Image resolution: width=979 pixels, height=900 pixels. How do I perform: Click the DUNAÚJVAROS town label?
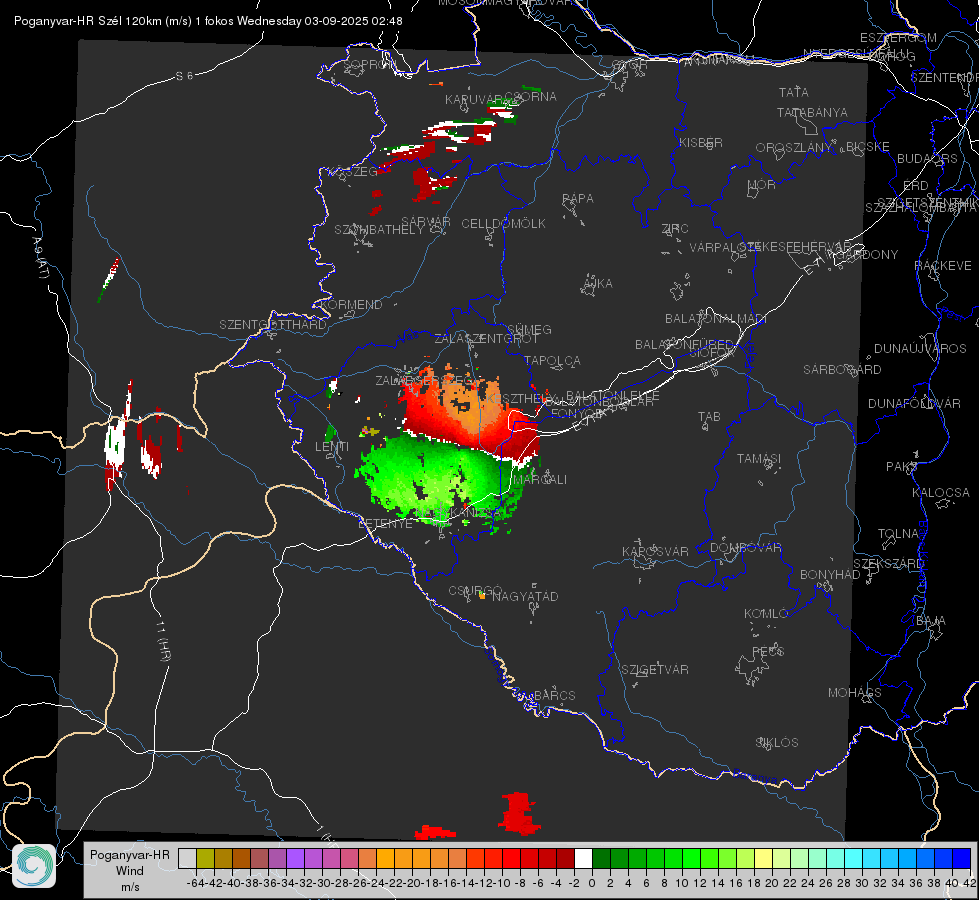920,349
